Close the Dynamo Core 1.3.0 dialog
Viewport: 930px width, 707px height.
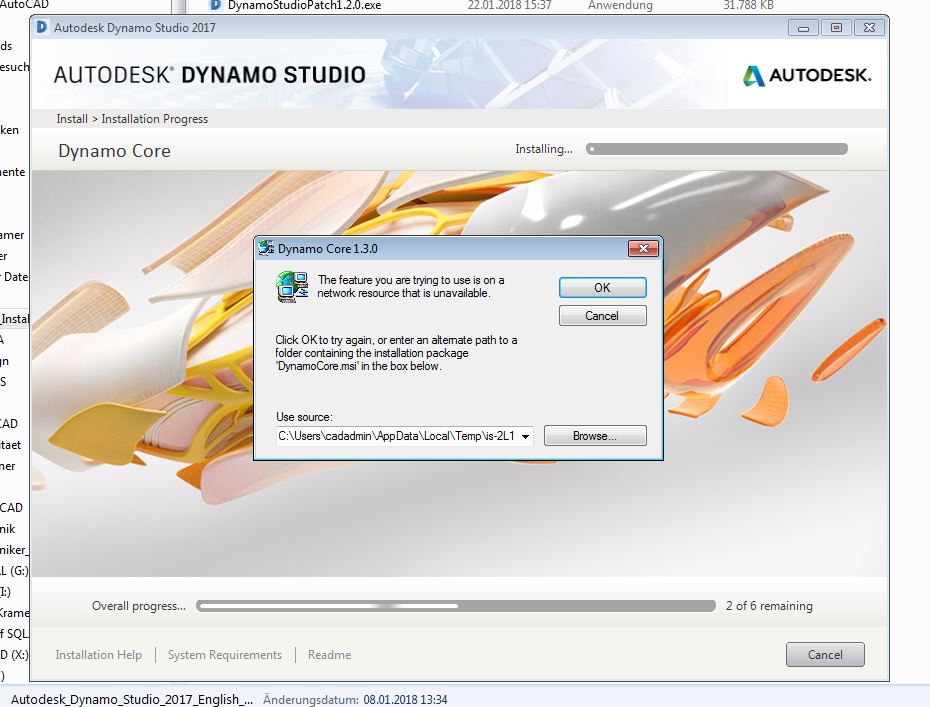tap(644, 249)
